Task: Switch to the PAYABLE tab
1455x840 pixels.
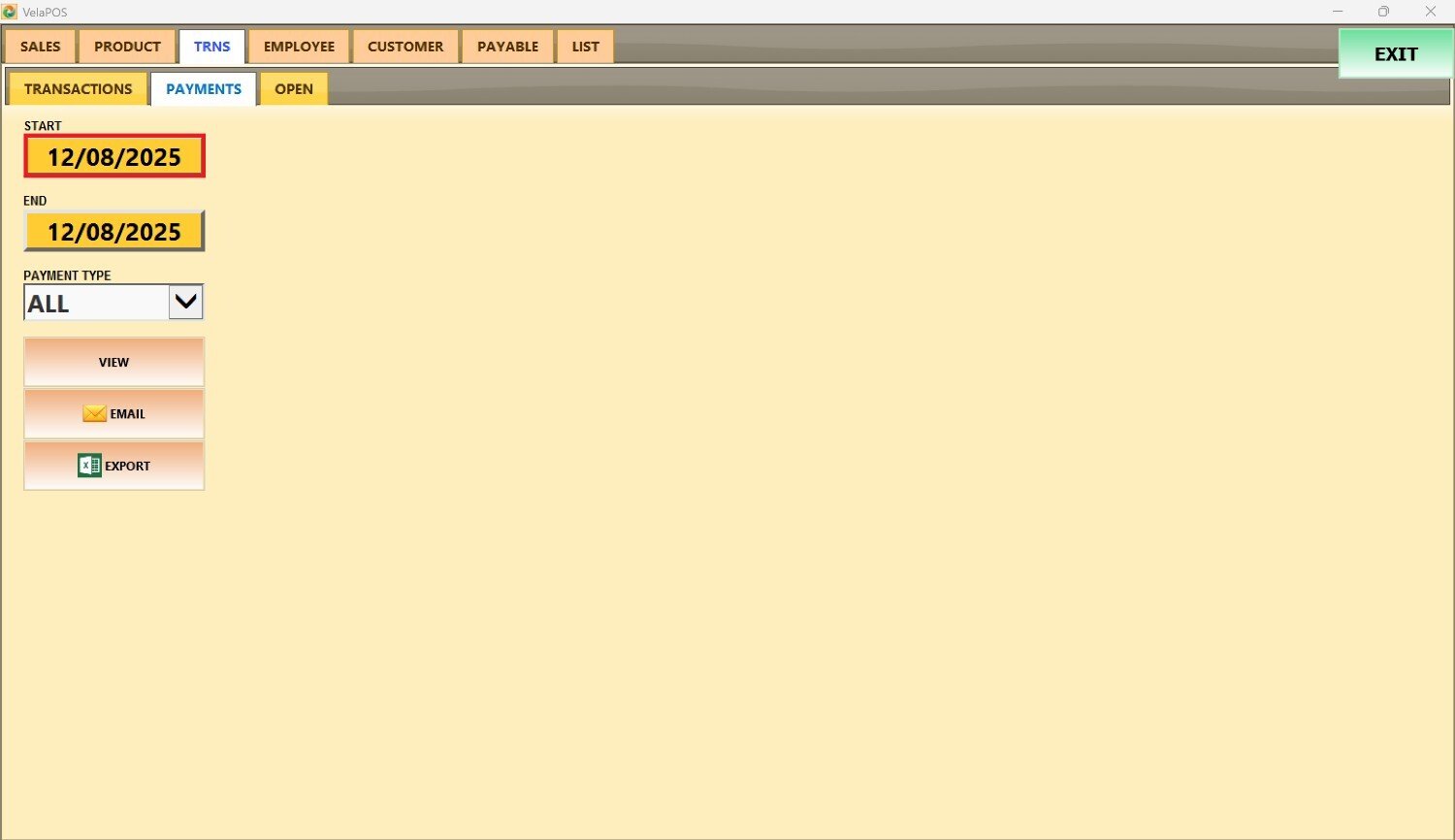Action: (x=507, y=47)
